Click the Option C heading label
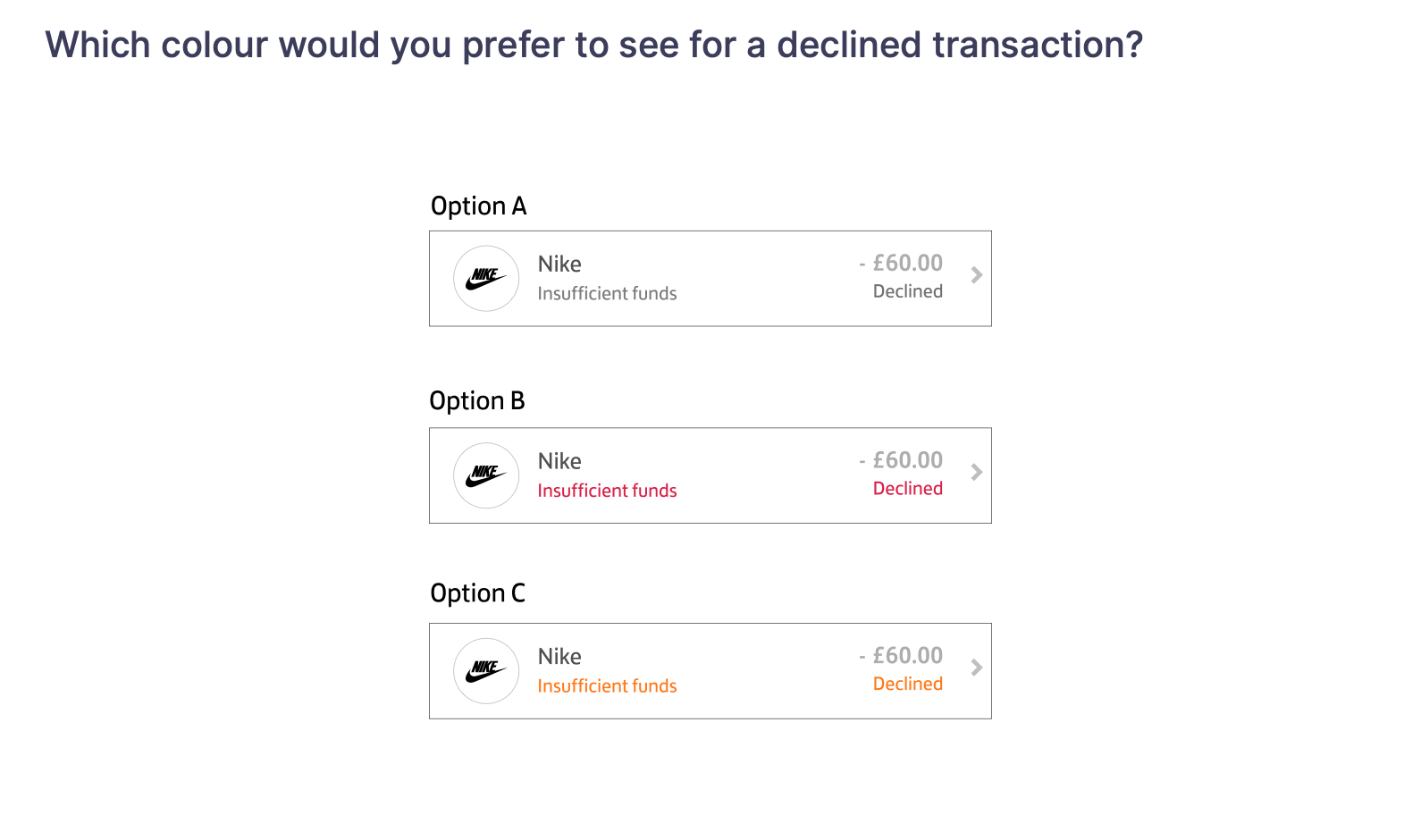1421x840 pixels. click(479, 592)
